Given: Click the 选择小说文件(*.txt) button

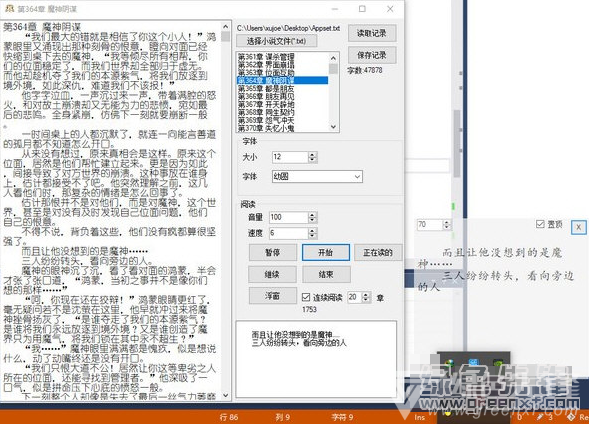Looking at the screenshot, I should pyautogui.click(x=276, y=41).
